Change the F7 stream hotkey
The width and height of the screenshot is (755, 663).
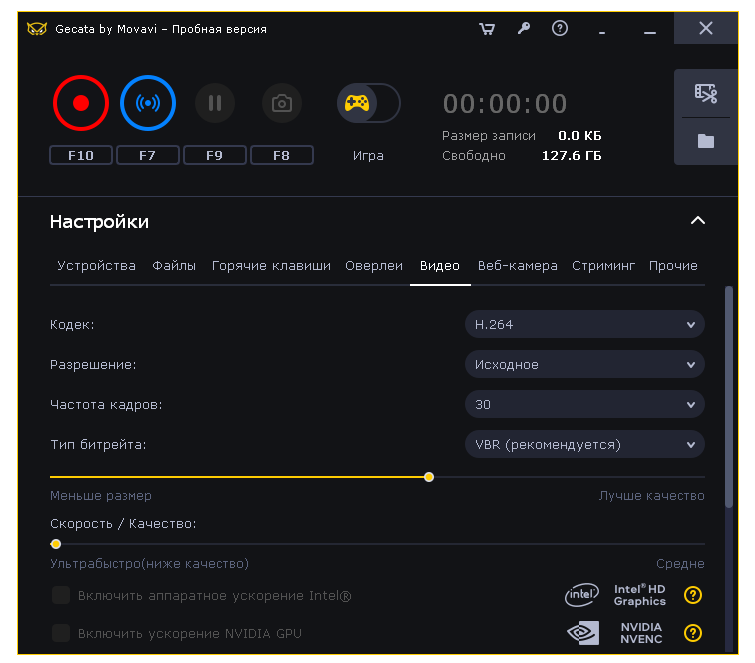click(148, 156)
